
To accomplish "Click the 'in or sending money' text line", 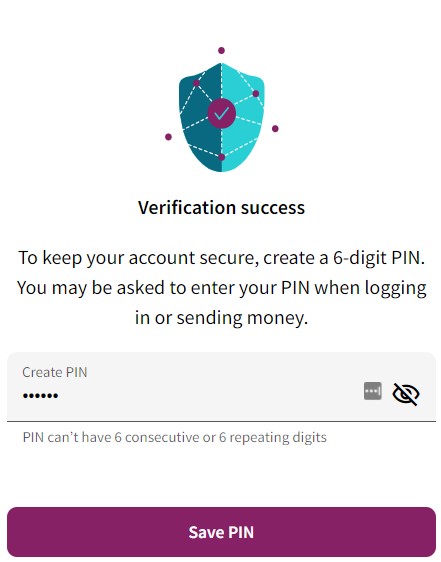I will [x=221, y=318].
